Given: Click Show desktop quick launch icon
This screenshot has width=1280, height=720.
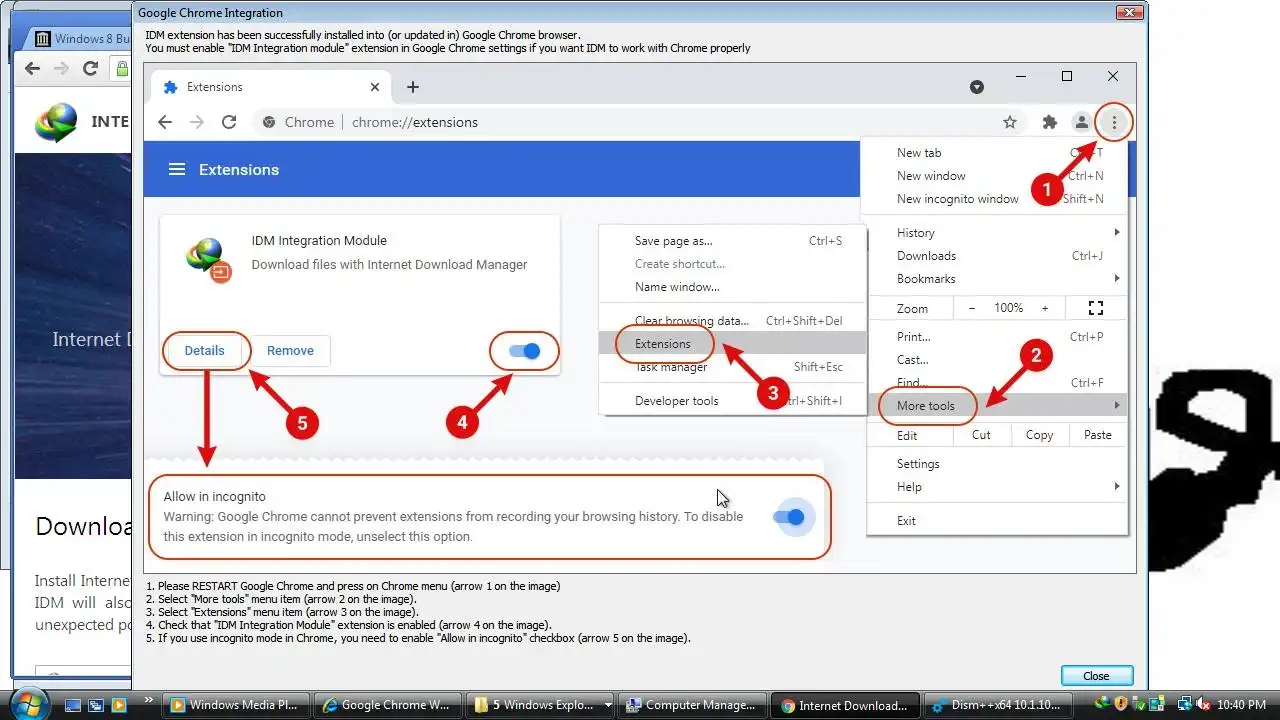Looking at the screenshot, I should tap(72, 705).
